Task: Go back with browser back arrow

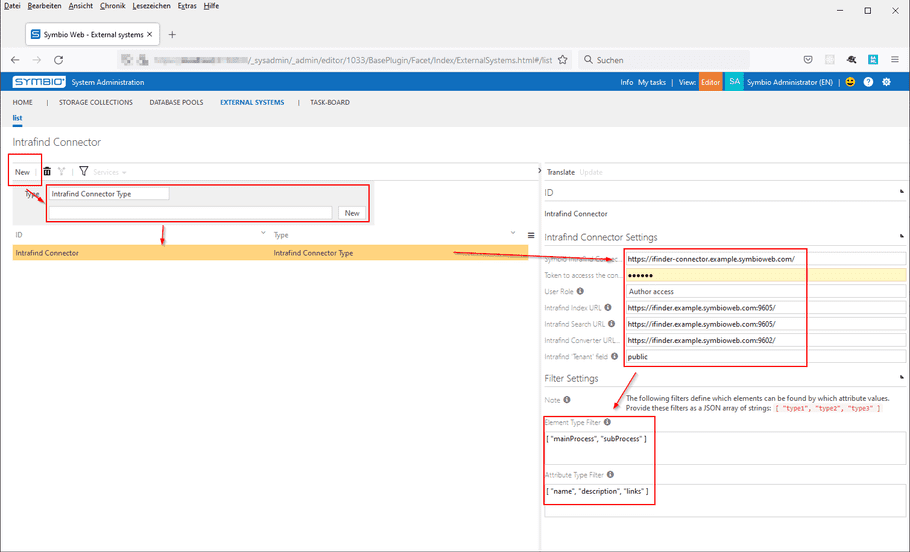Action: tap(15, 60)
